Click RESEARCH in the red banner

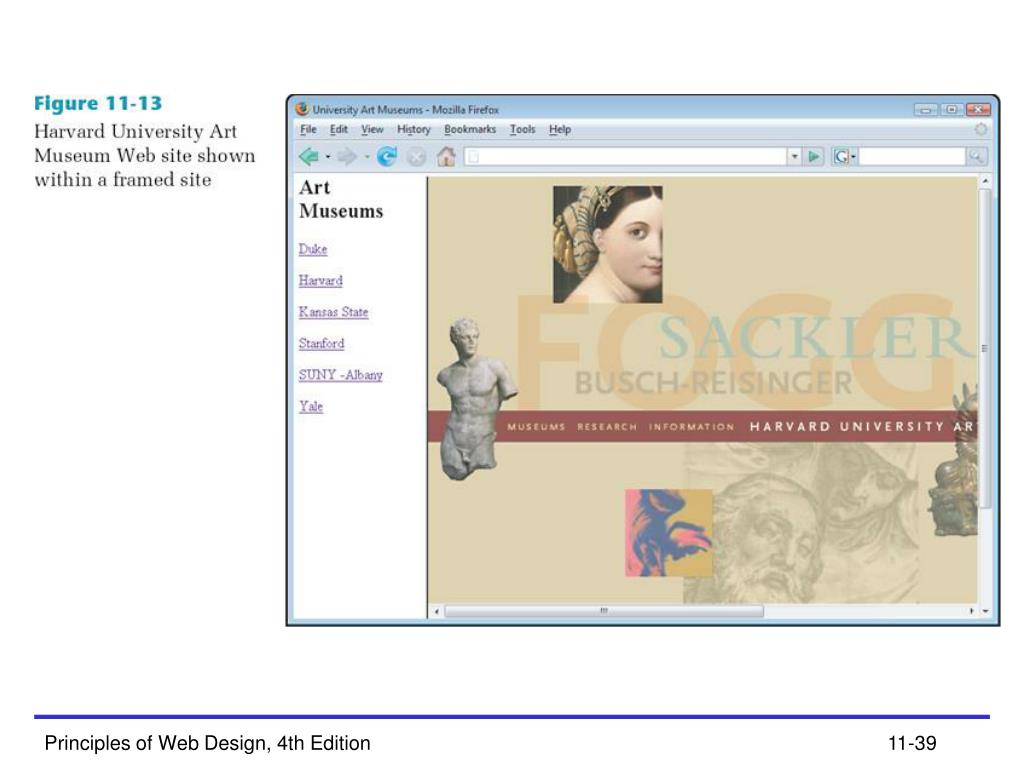tap(607, 427)
